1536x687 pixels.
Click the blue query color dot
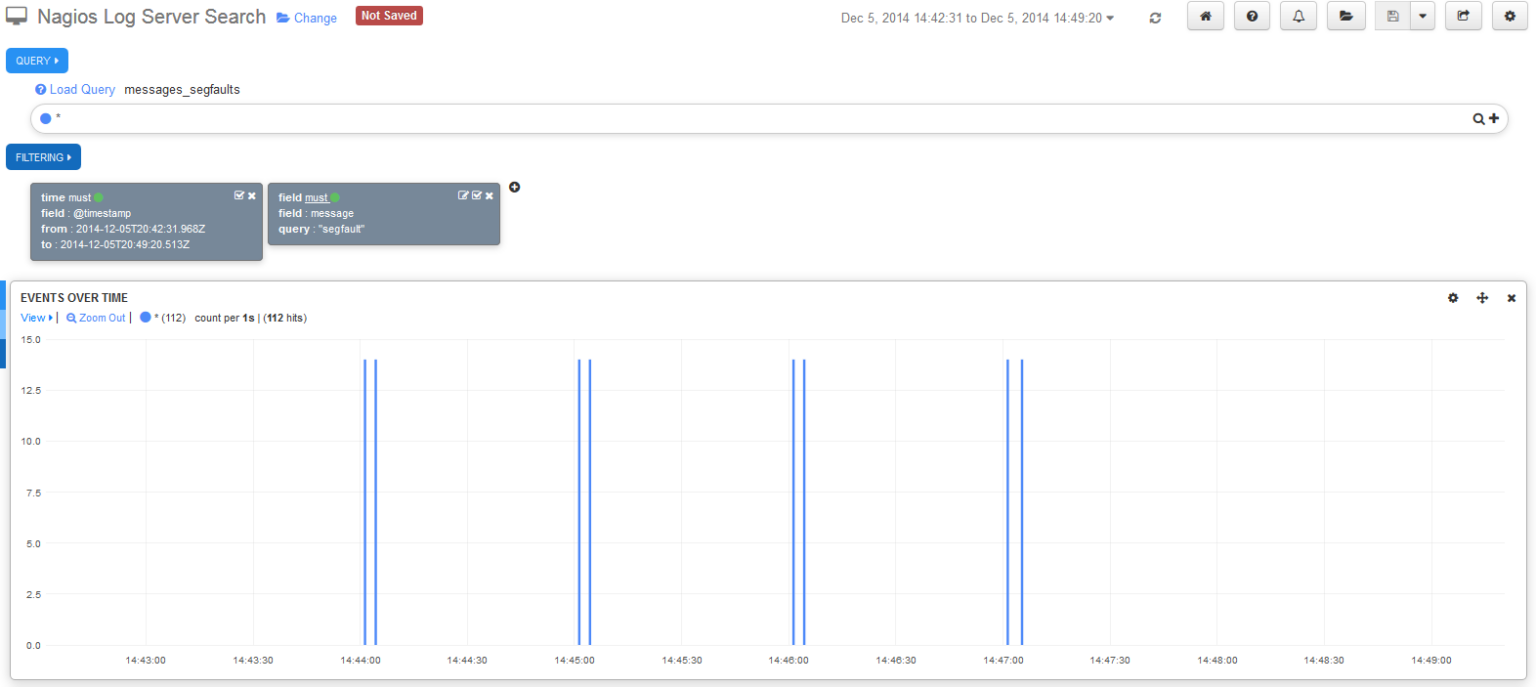click(45, 118)
